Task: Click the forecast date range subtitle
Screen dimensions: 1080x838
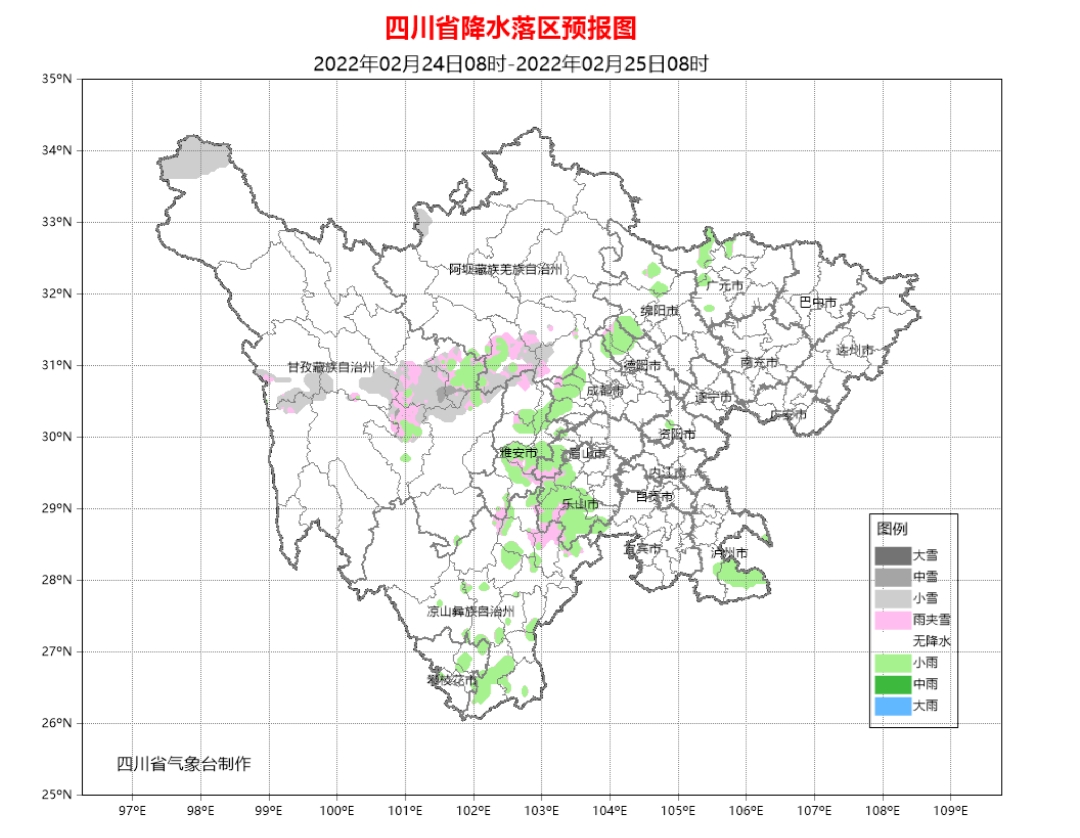Action: pos(510,63)
